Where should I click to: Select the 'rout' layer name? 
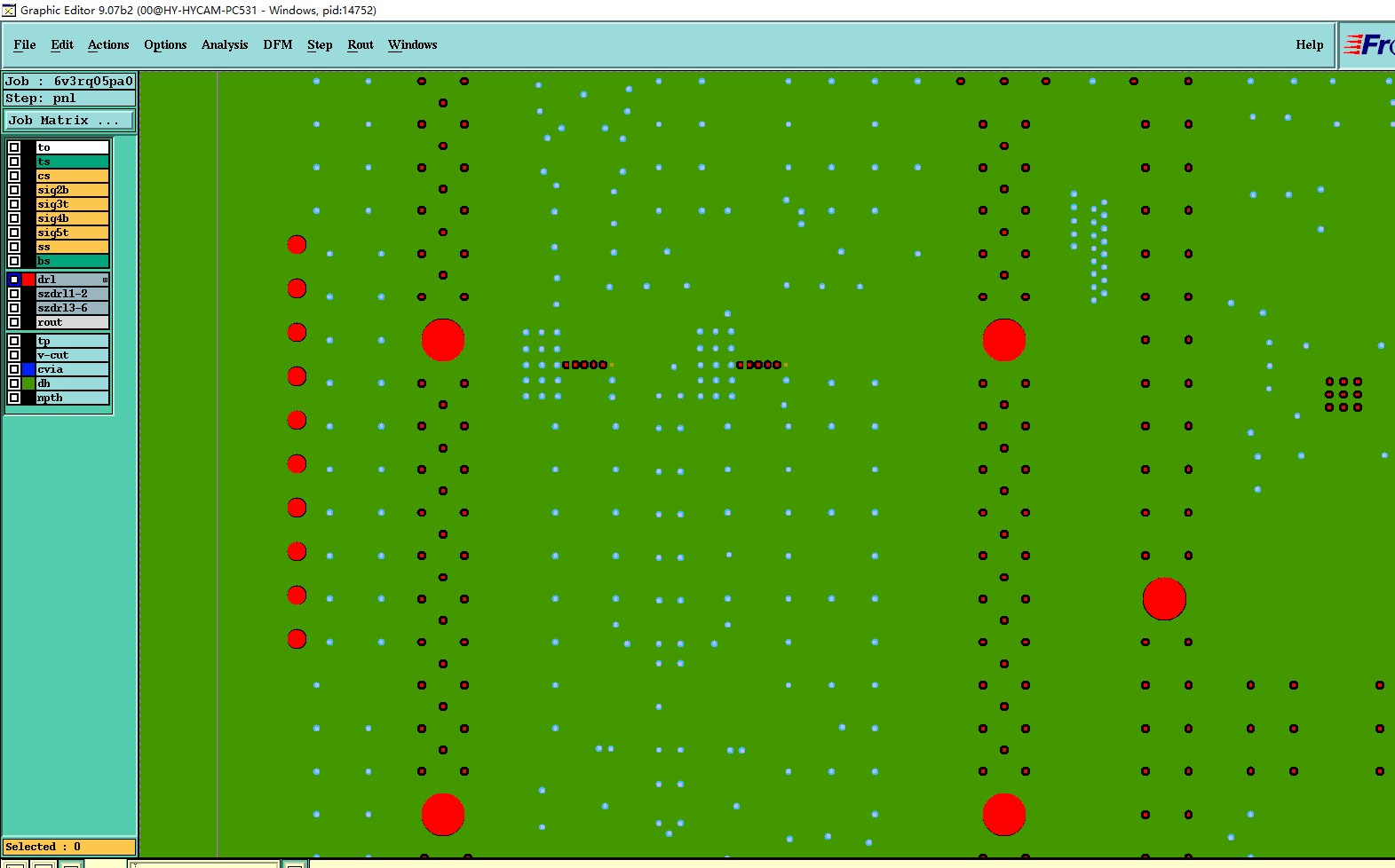pos(73,322)
